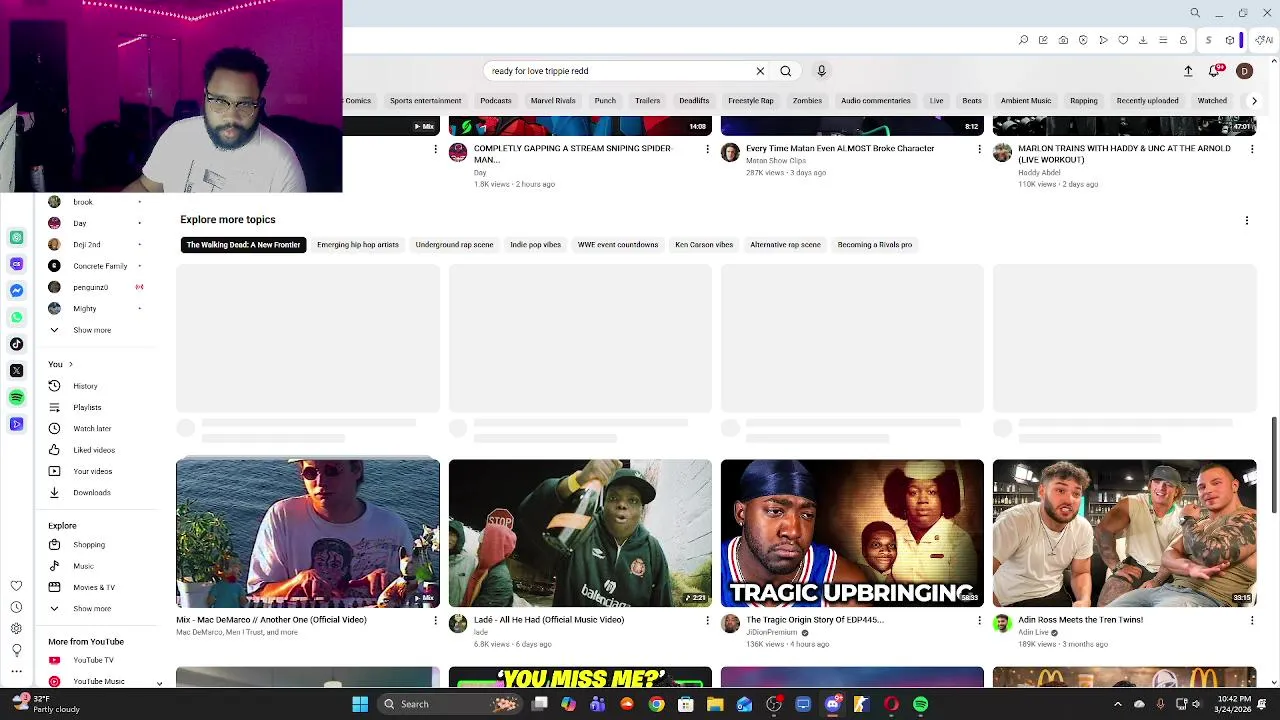
Task: Select the Watched filter chip
Action: click(x=1212, y=101)
